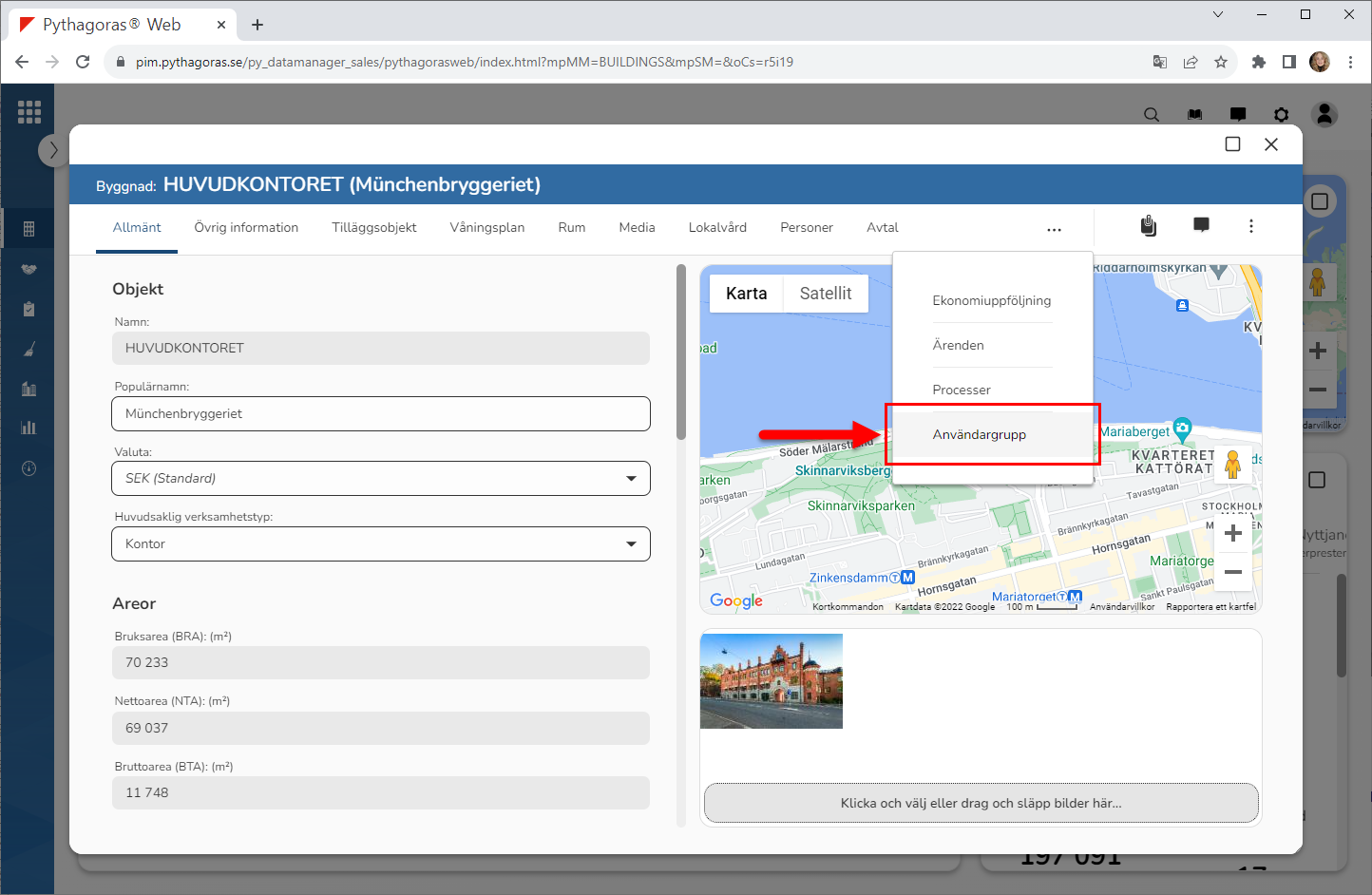This screenshot has width=1372, height=895.
Task: Open the Huvudsaklig verksamhetstyp dropdown
Action: click(381, 544)
